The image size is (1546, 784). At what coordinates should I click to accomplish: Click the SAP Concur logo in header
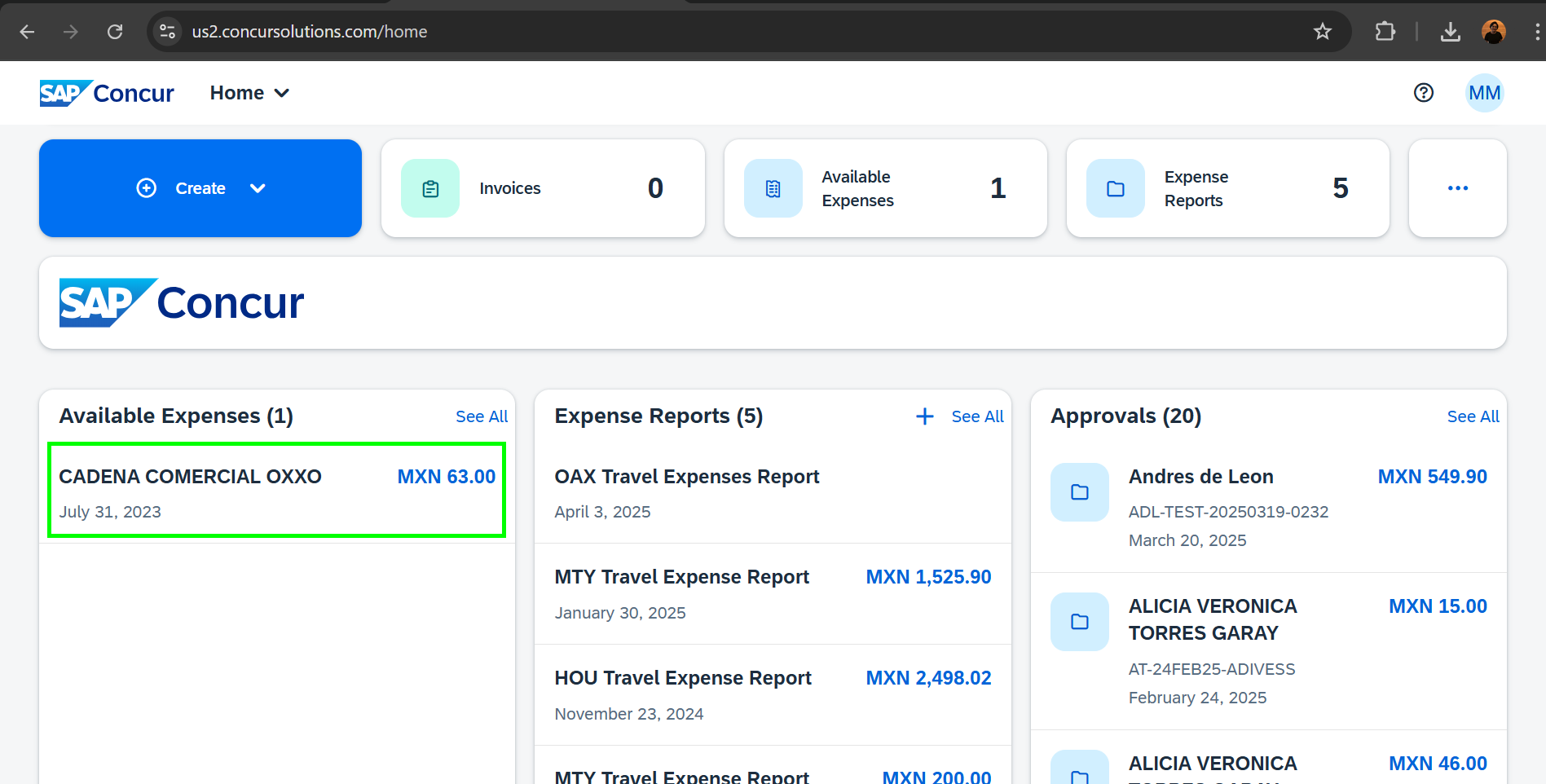tap(107, 93)
